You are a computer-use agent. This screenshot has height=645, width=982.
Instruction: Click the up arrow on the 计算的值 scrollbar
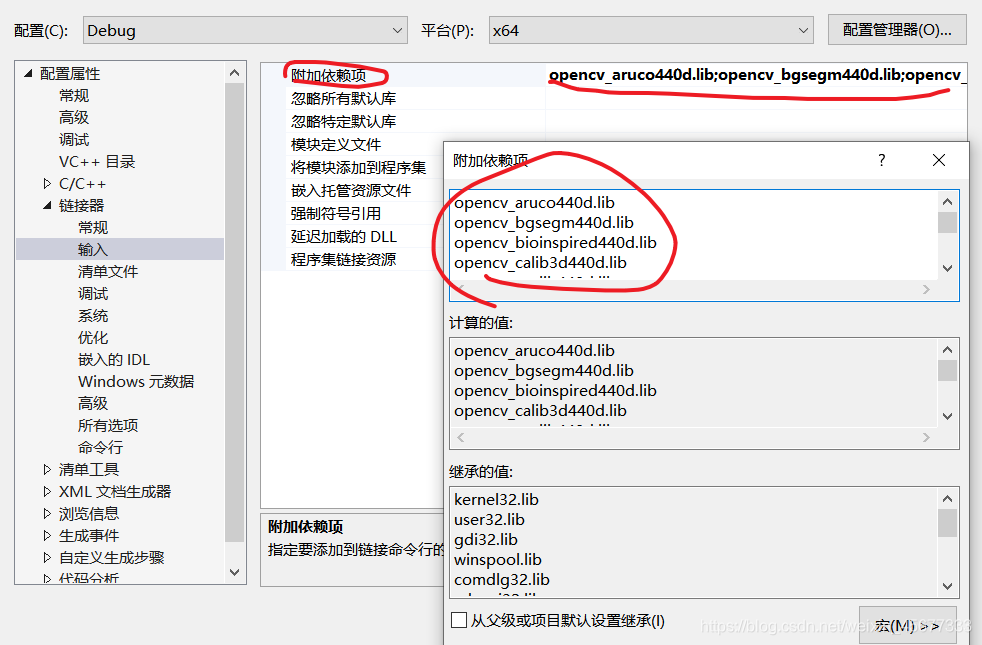point(947,348)
